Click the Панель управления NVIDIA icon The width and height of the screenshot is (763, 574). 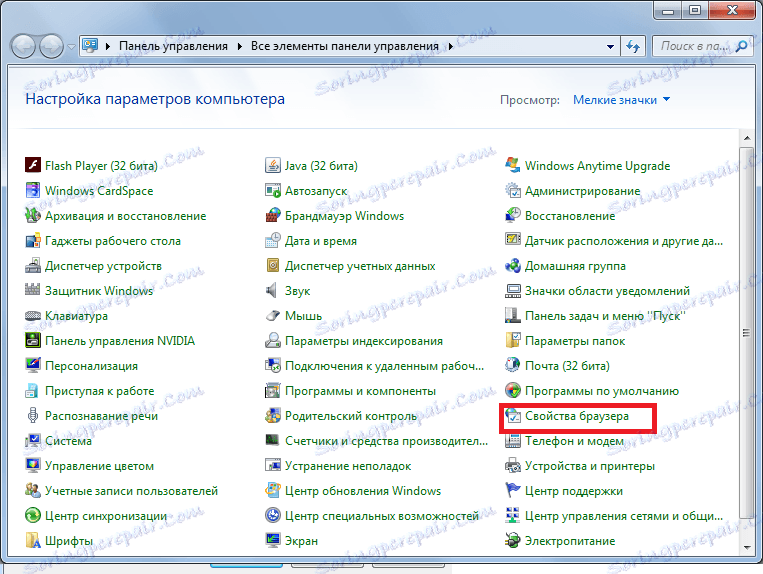pyautogui.click(x=33, y=341)
